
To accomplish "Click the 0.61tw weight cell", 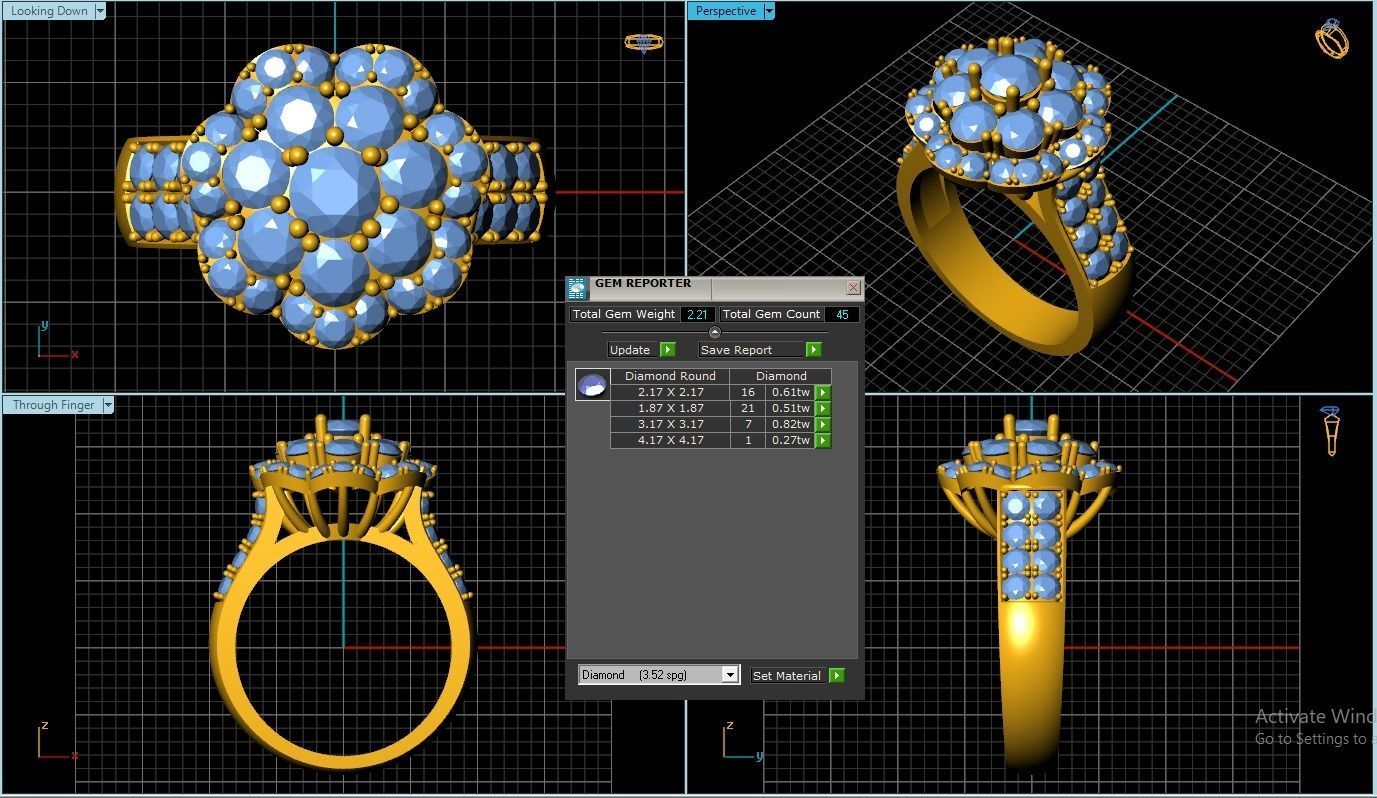I will [x=790, y=392].
